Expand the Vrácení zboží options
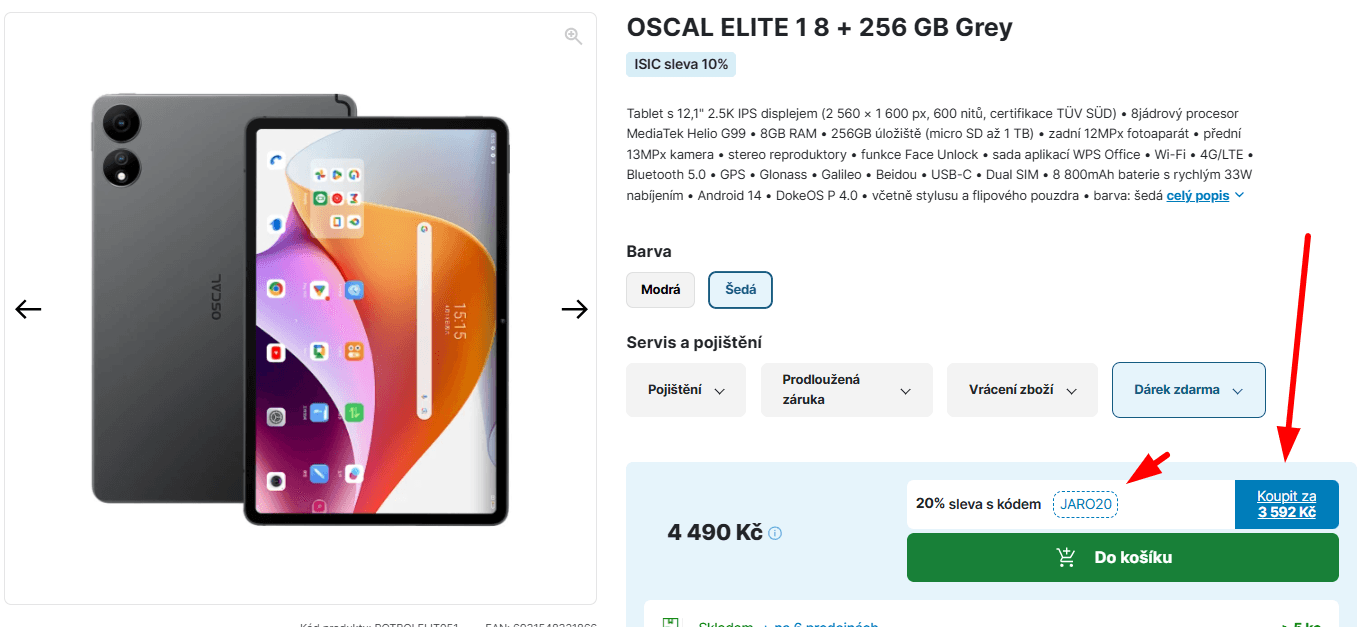Image resolution: width=1361 pixels, height=627 pixels. click(x=1022, y=390)
